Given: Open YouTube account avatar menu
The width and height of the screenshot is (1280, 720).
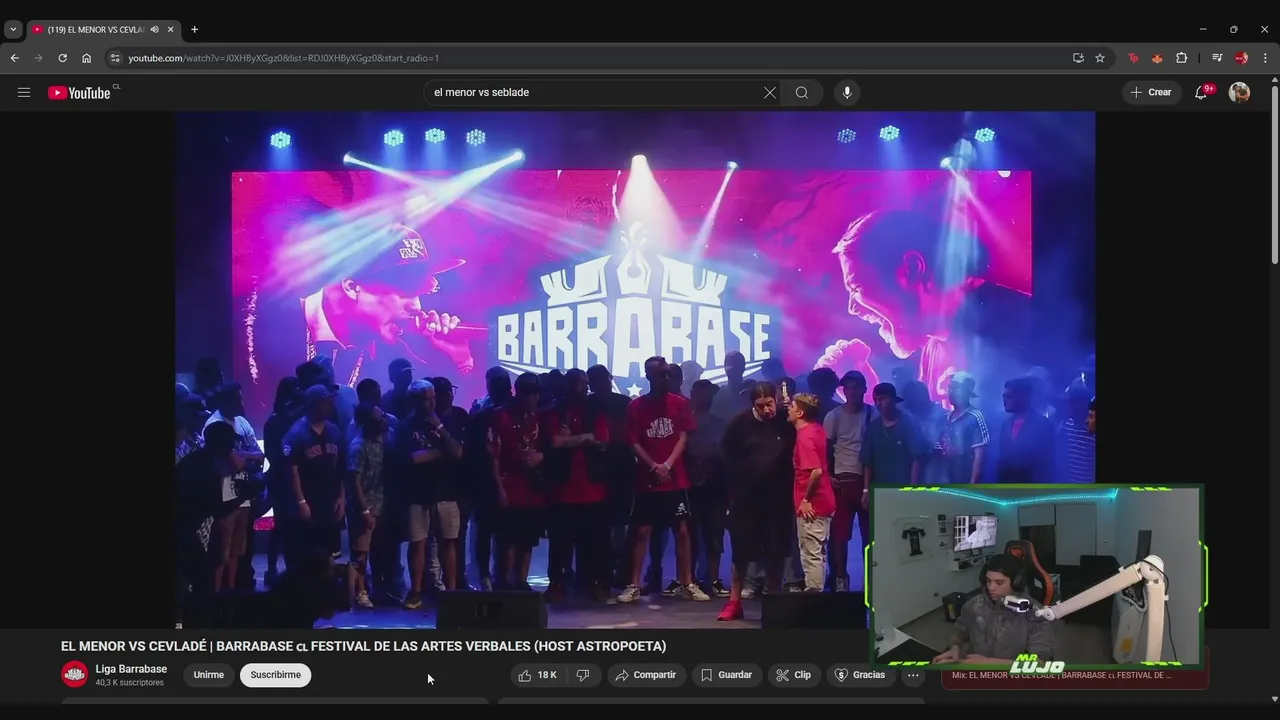Looking at the screenshot, I should click(1239, 92).
